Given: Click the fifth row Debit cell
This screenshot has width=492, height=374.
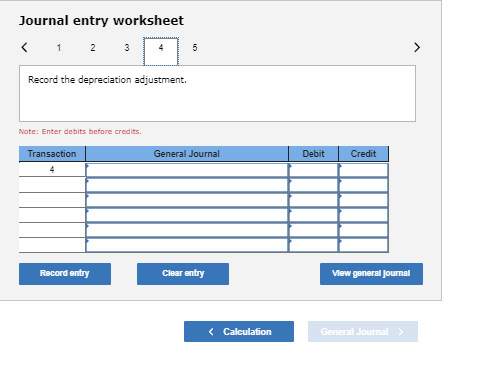Looking at the screenshot, I should click(x=313, y=230).
